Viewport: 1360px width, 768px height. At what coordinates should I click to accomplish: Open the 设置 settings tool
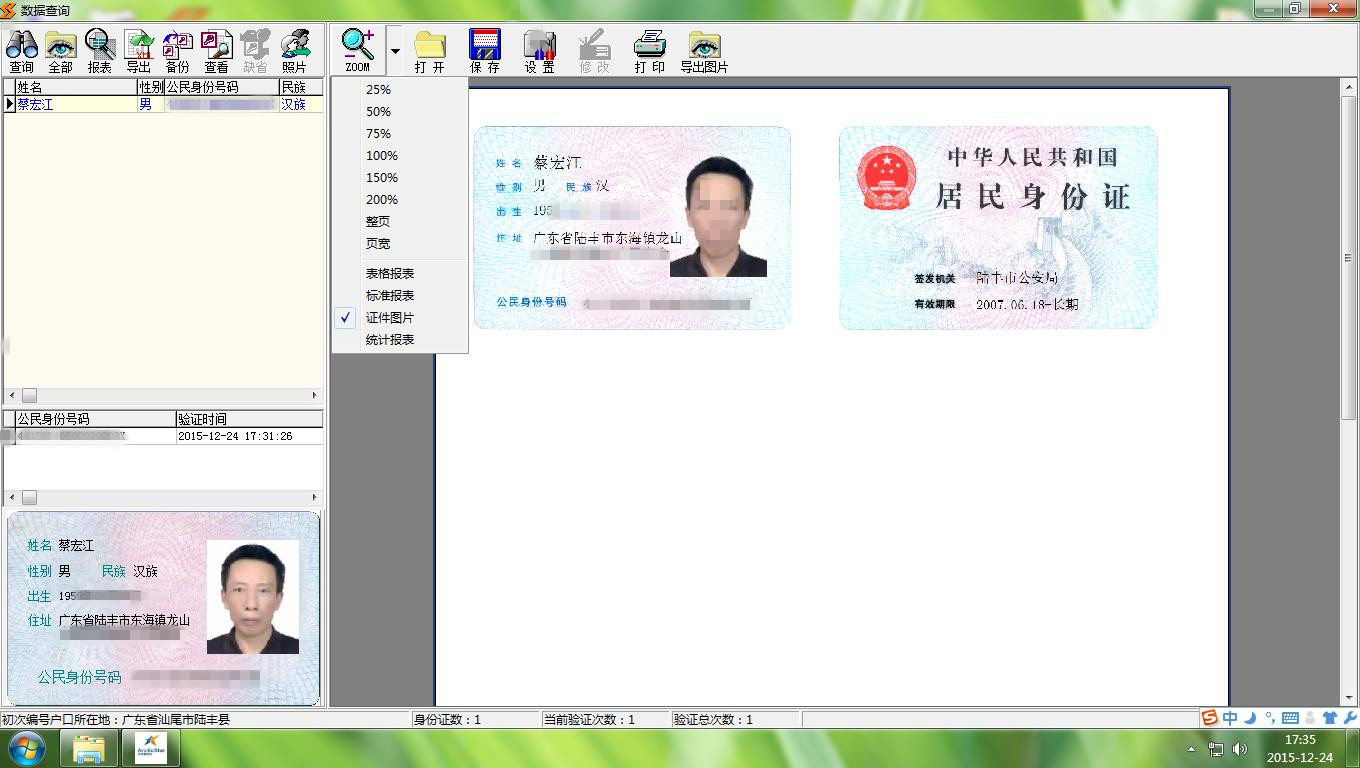point(539,50)
